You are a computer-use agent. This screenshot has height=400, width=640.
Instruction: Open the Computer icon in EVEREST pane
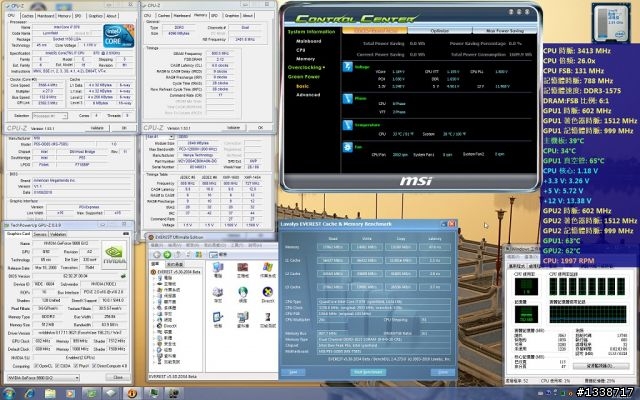pos(218,268)
